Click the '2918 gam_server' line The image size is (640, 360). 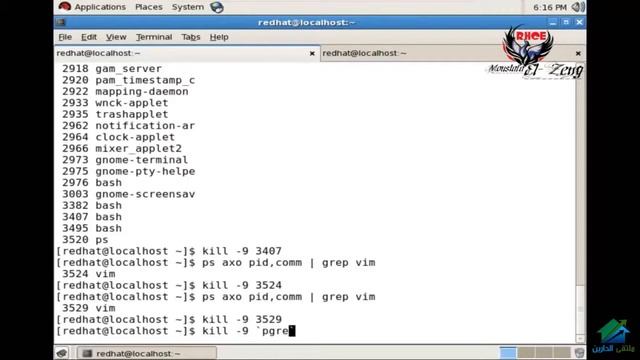click(112, 69)
